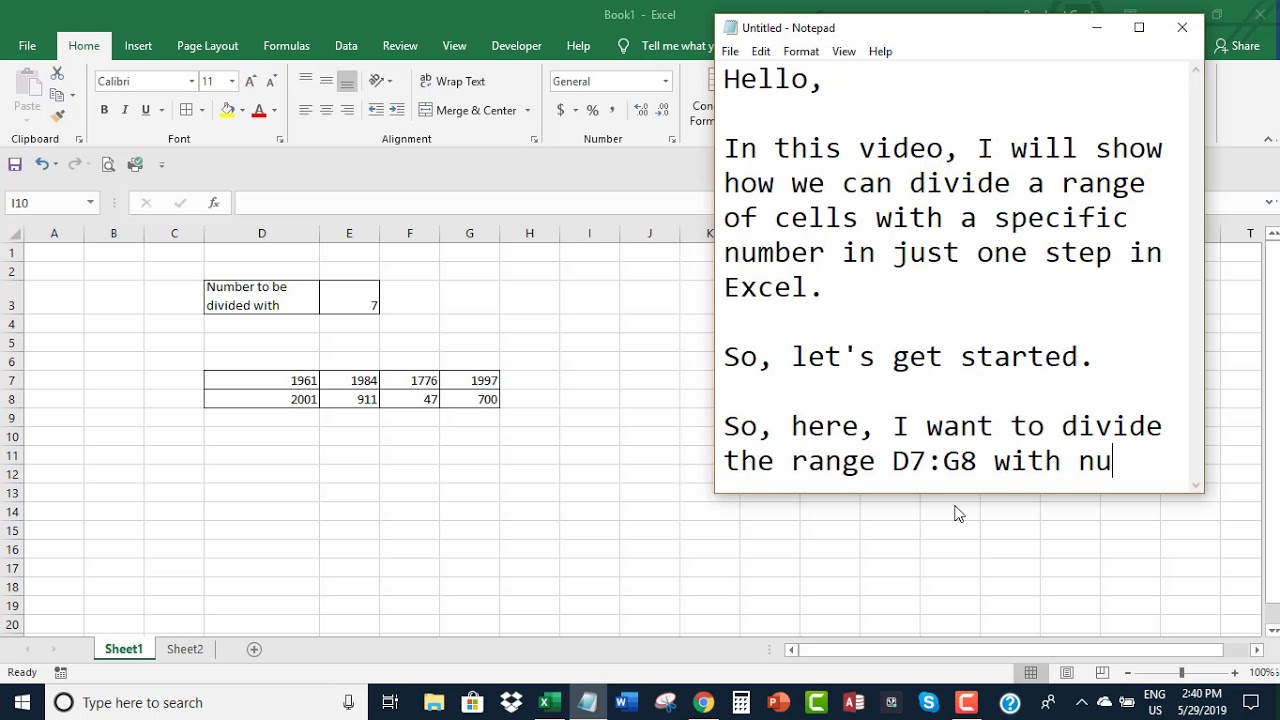
Task: Select the Normal view icon in status bar
Action: tap(1031, 673)
